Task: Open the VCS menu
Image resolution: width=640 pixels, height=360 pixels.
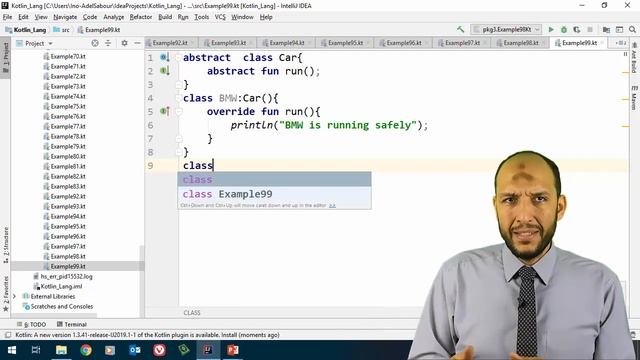Action: click(220, 17)
